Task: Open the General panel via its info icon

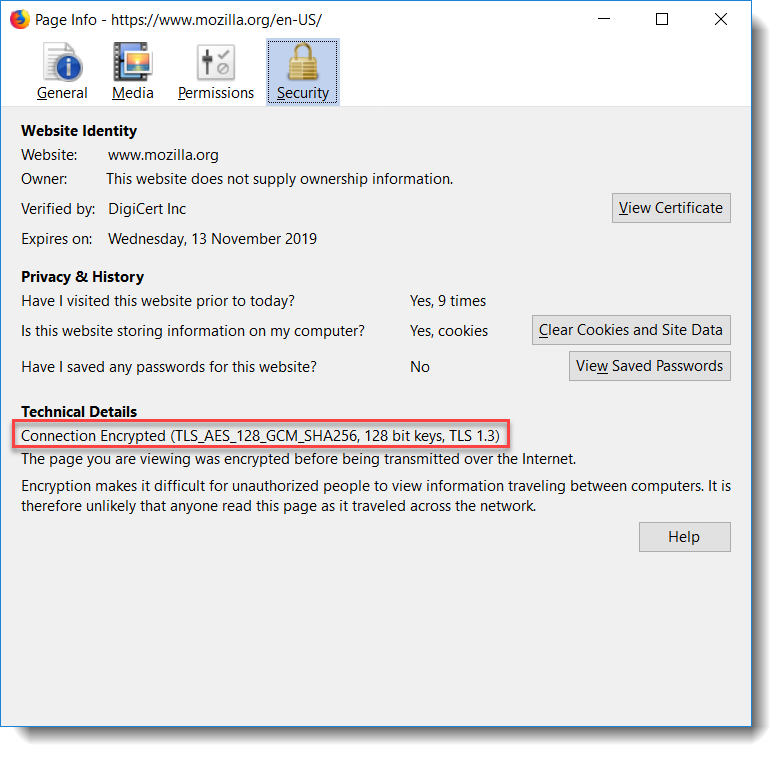Action: pos(62,64)
